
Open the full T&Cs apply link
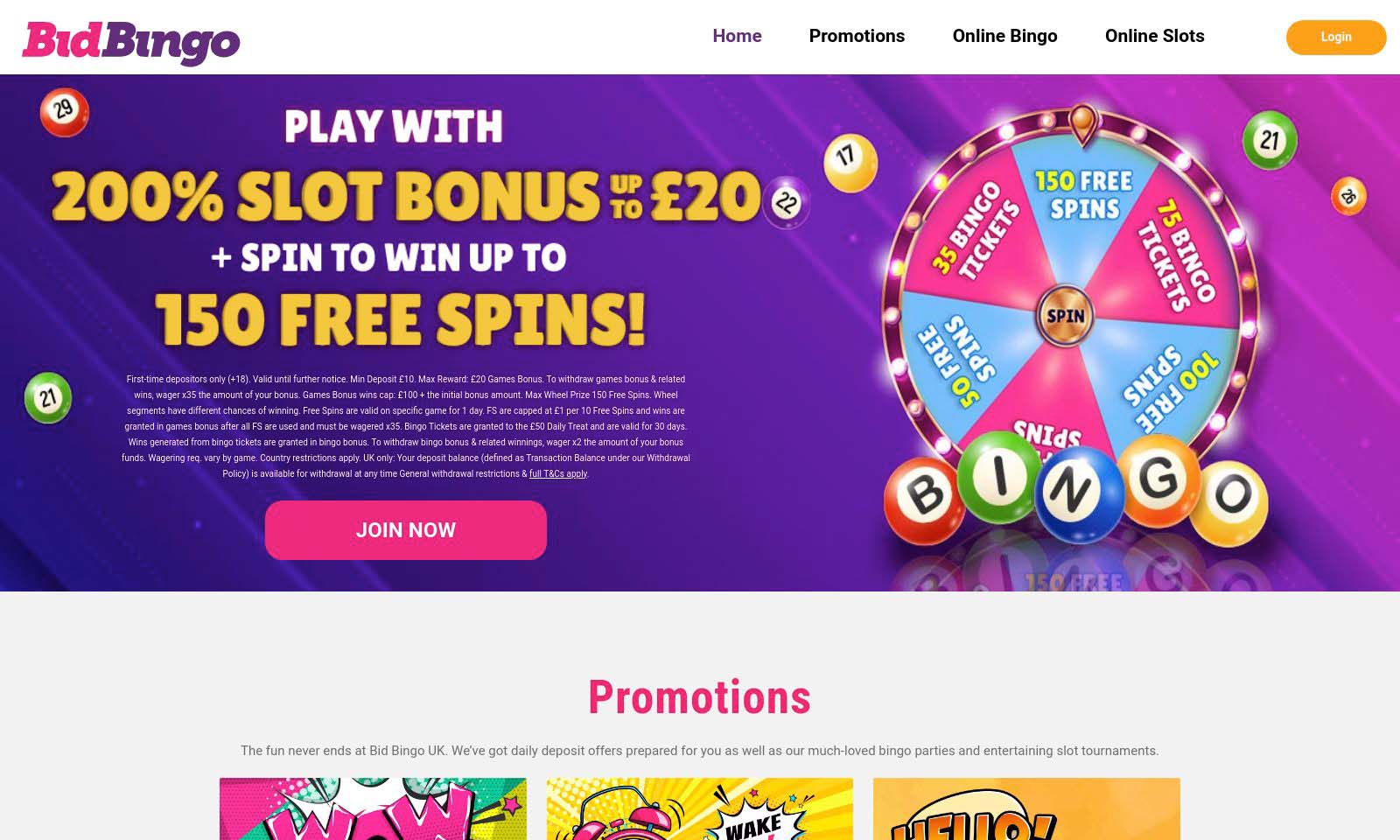[x=558, y=473]
